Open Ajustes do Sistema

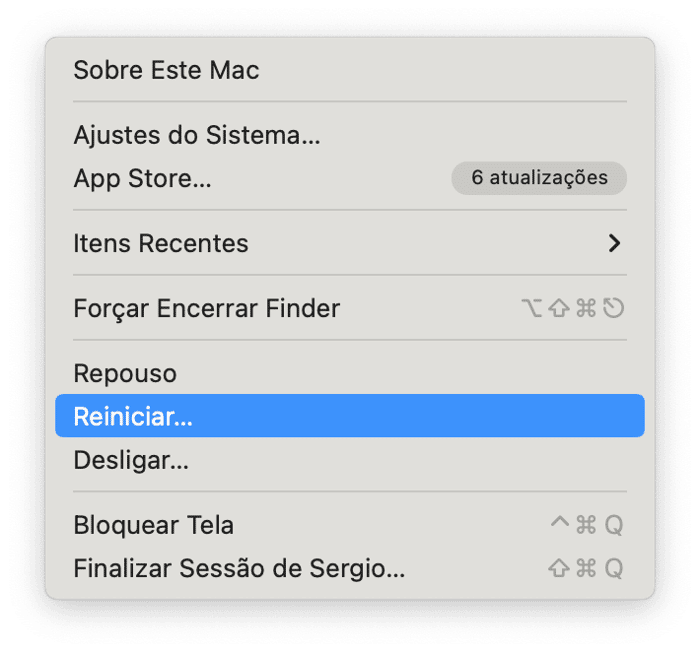(197, 134)
